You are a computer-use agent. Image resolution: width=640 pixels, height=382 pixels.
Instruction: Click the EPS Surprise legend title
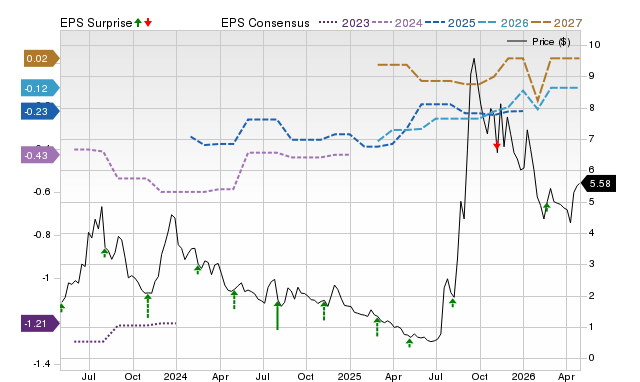(x=96, y=23)
